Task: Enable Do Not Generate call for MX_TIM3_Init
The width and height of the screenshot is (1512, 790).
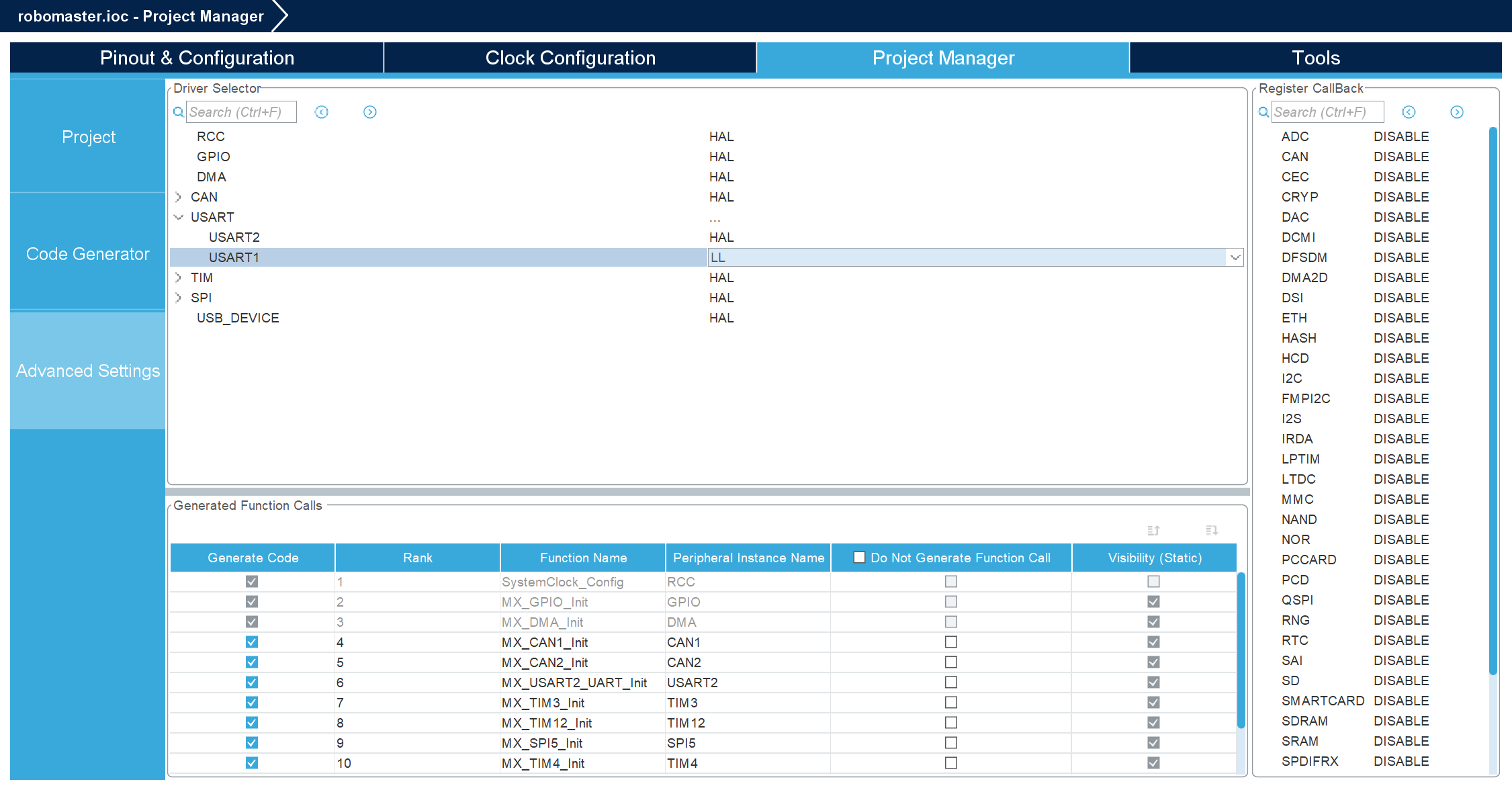Action: click(x=951, y=703)
